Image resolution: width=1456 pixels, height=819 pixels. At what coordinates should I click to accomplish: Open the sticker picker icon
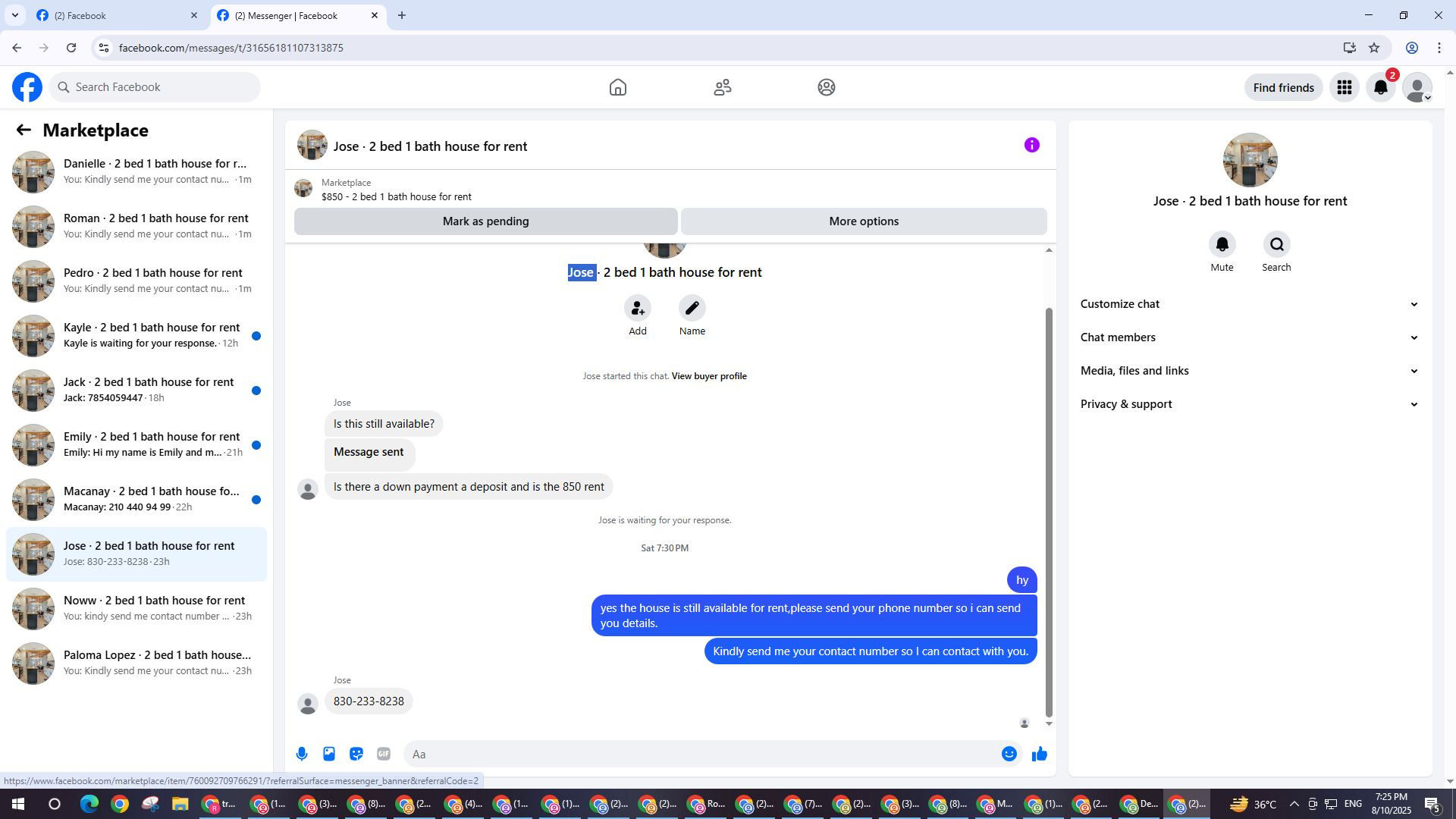pyautogui.click(x=356, y=754)
